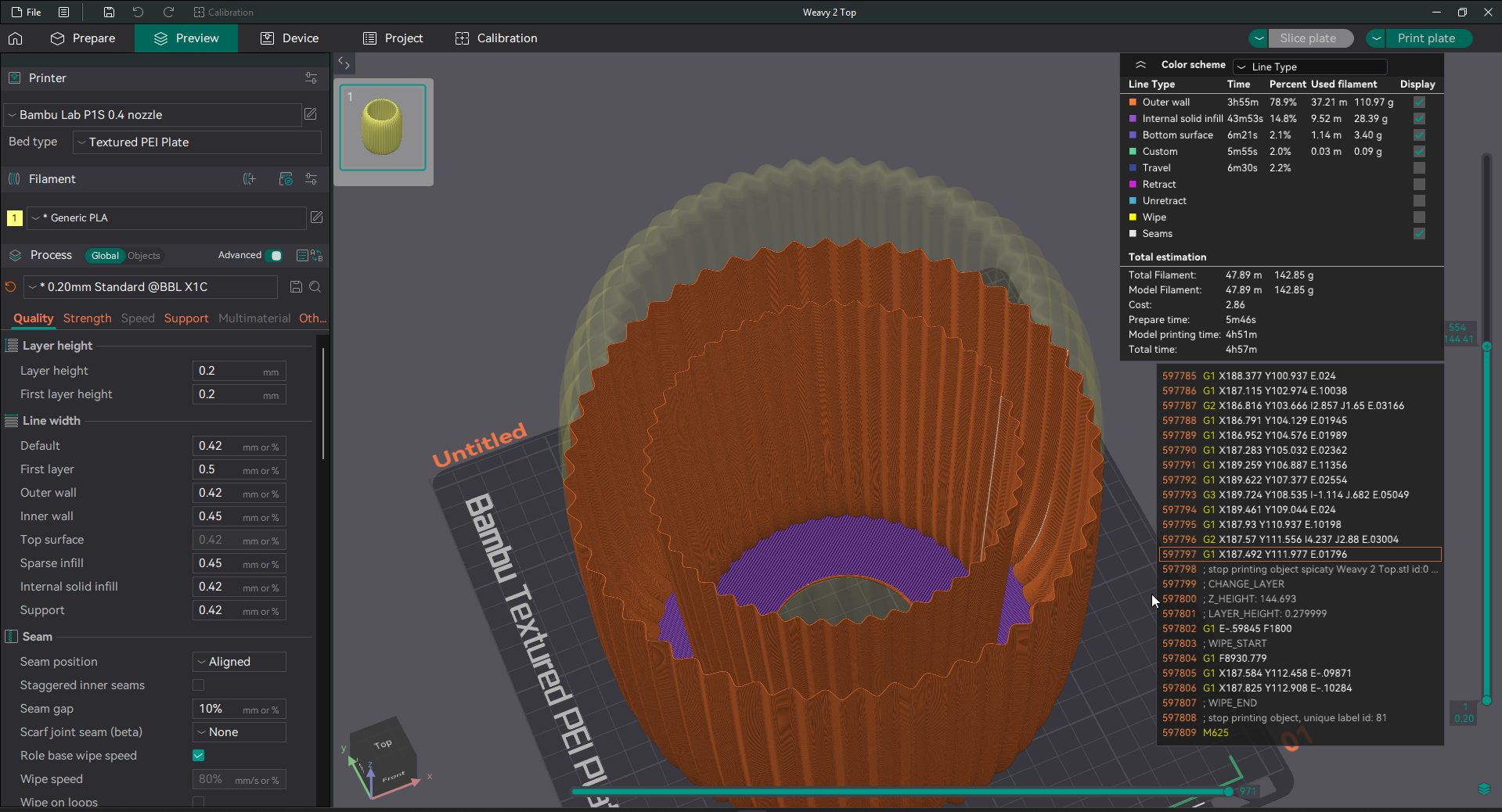Open the Generic PLA filament dropdown

click(167, 218)
